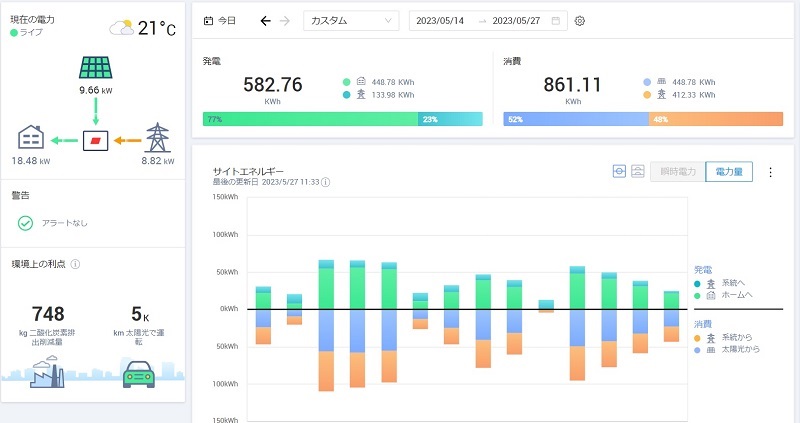Click the green 77% generation bar segment
The image size is (800, 423).
[310, 119]
